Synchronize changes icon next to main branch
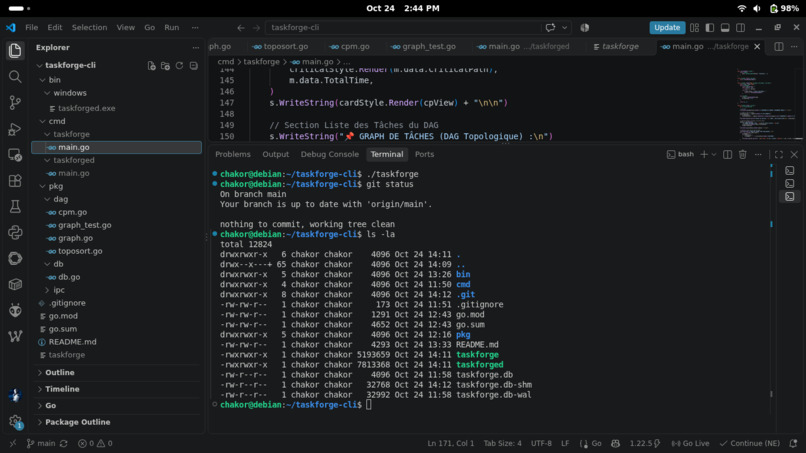Image resolution: width=806 pixels, height=453 pixels. point(64,443)
